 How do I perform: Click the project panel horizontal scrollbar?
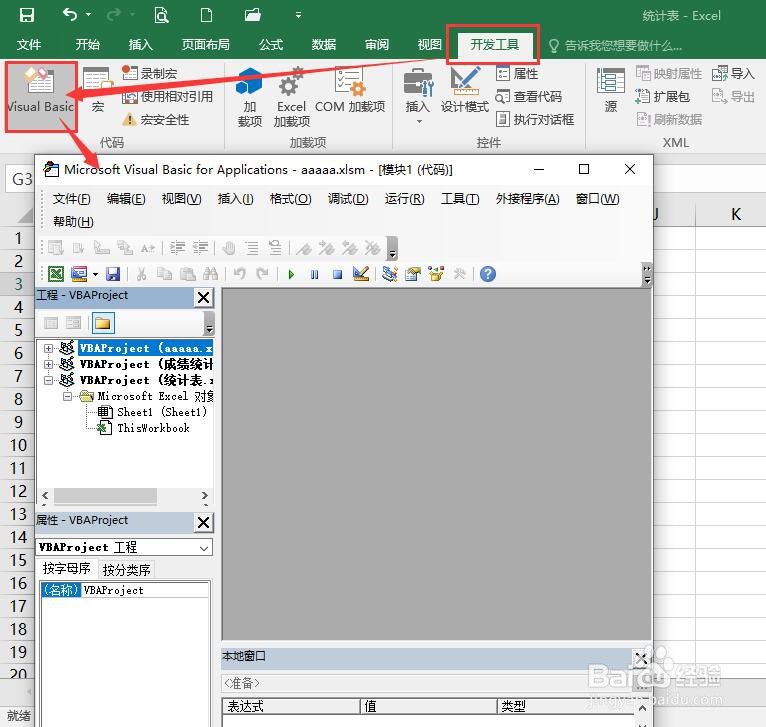click(125, 495)
